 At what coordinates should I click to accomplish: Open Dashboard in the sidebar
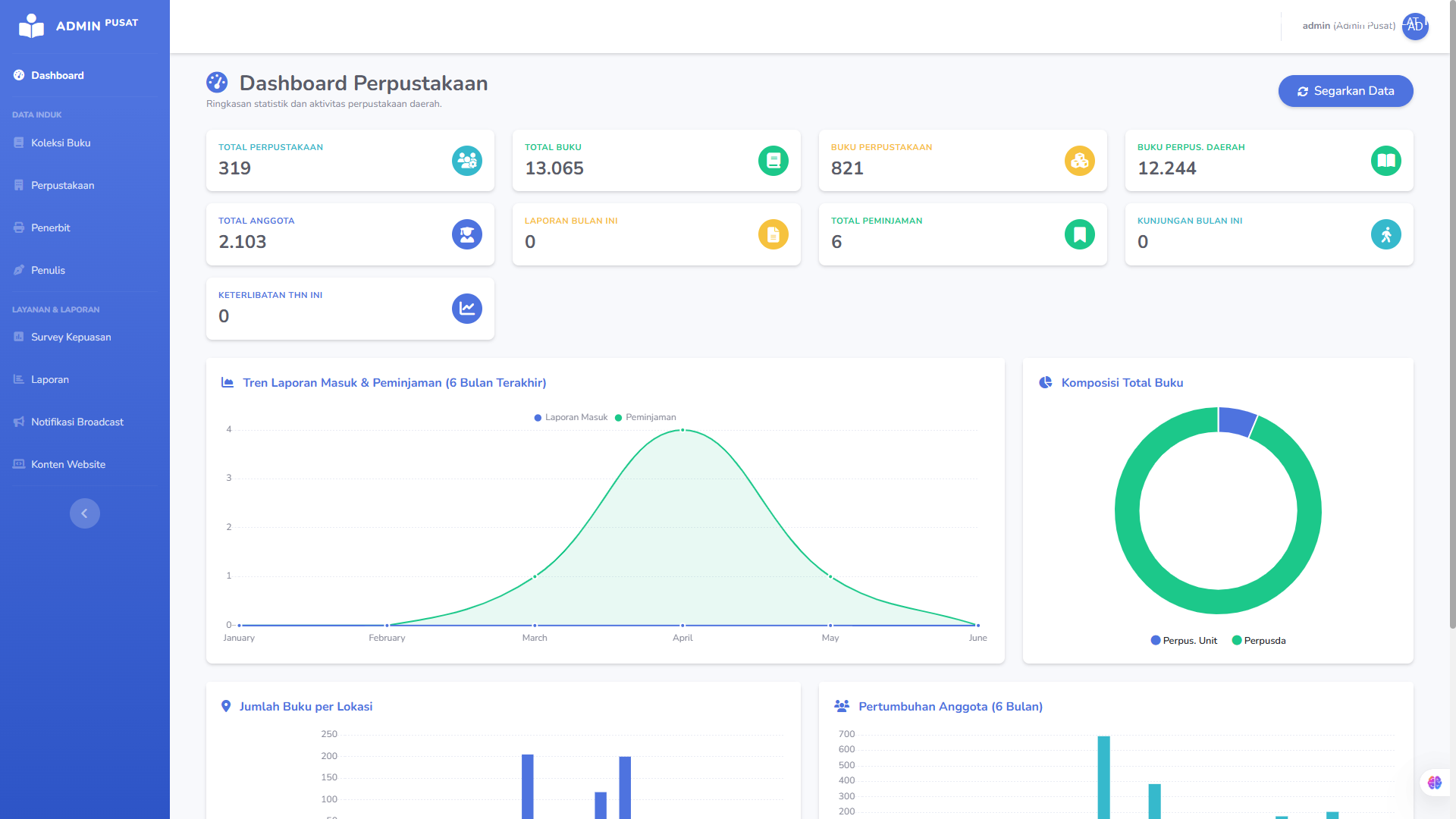click(x=85, y=75)
